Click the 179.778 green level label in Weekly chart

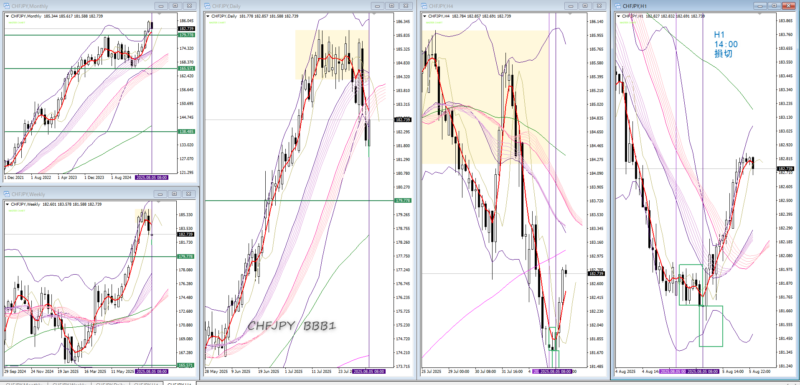[186, 256]
